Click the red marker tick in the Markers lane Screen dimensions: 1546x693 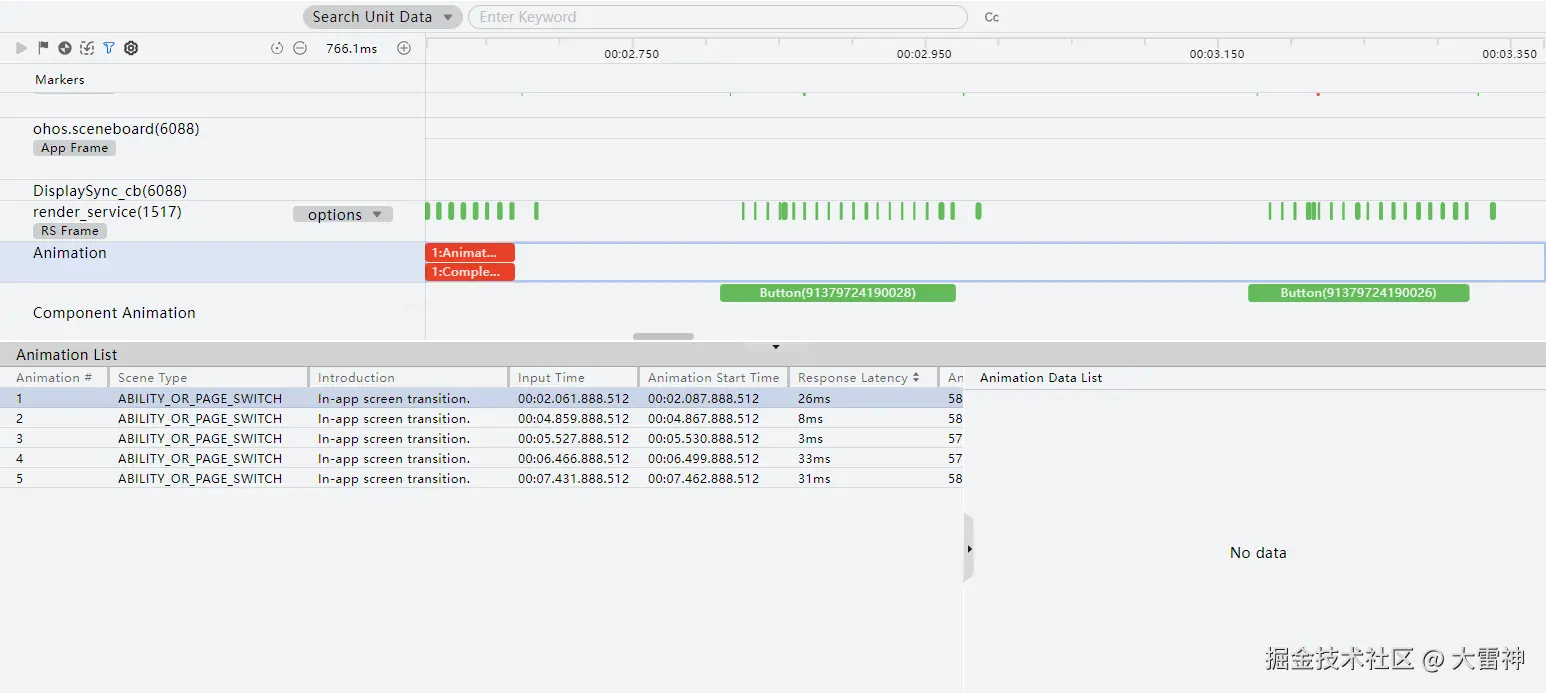point(1318,93)
